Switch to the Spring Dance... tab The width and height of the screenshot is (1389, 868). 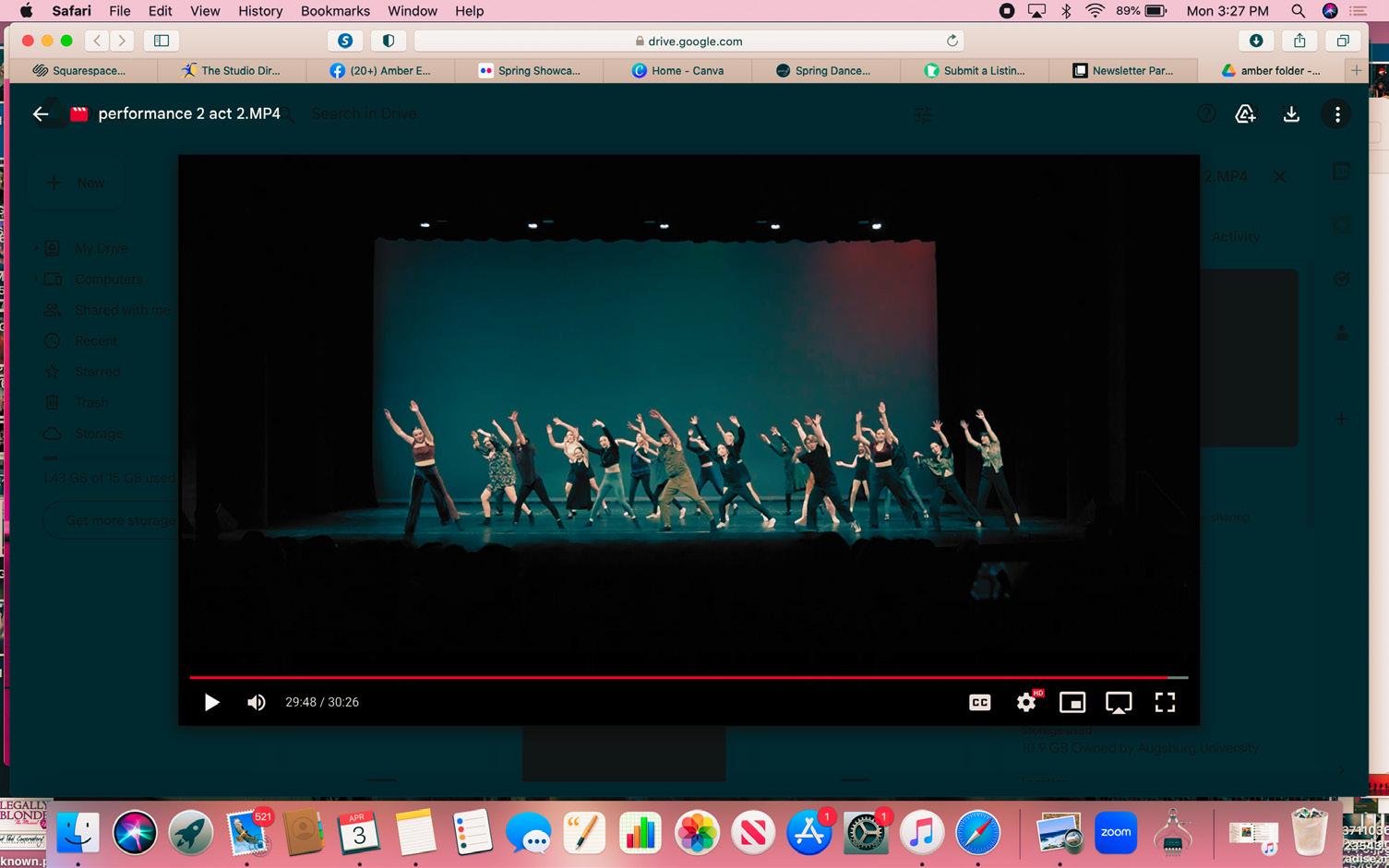pyautogui.click(x=827, y=70)
